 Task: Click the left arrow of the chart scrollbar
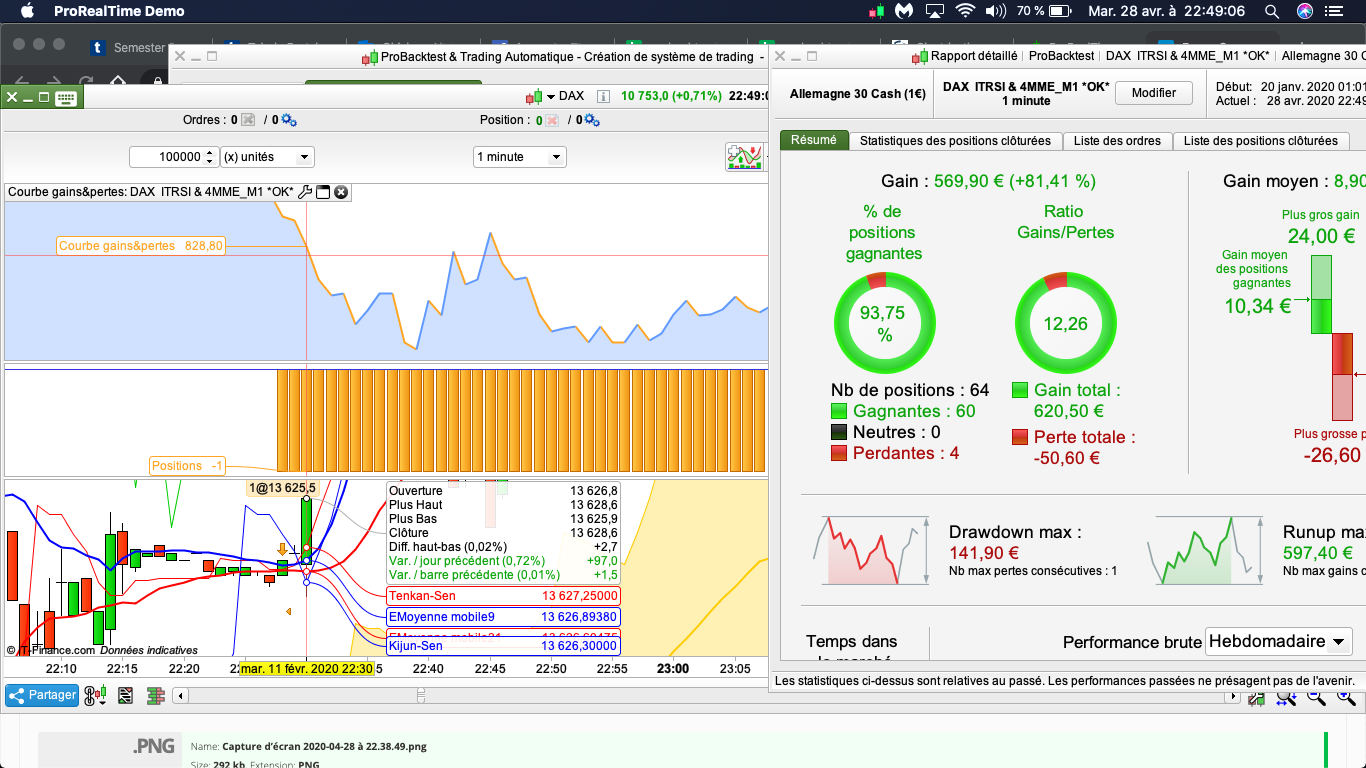pos(179,695)
